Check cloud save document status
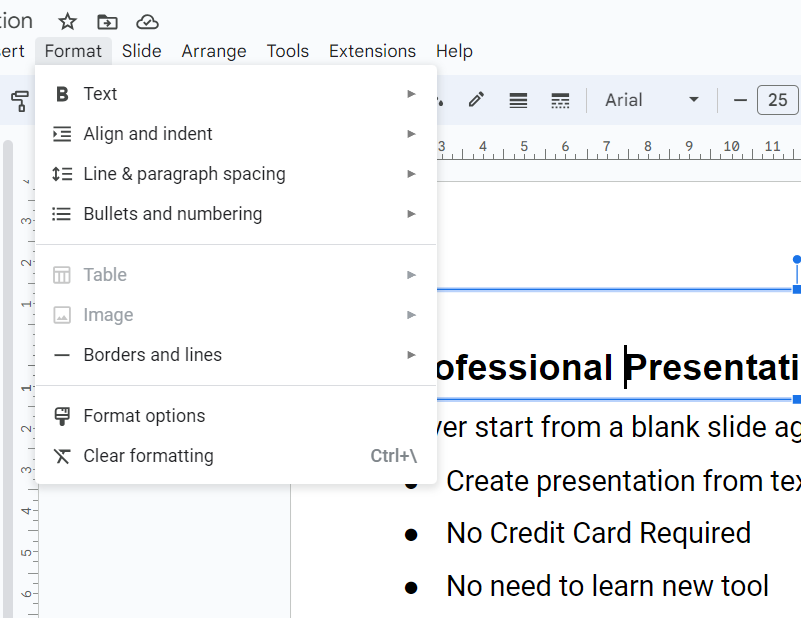Viewport: 801px width, 618px height. [x=147, y=21]
